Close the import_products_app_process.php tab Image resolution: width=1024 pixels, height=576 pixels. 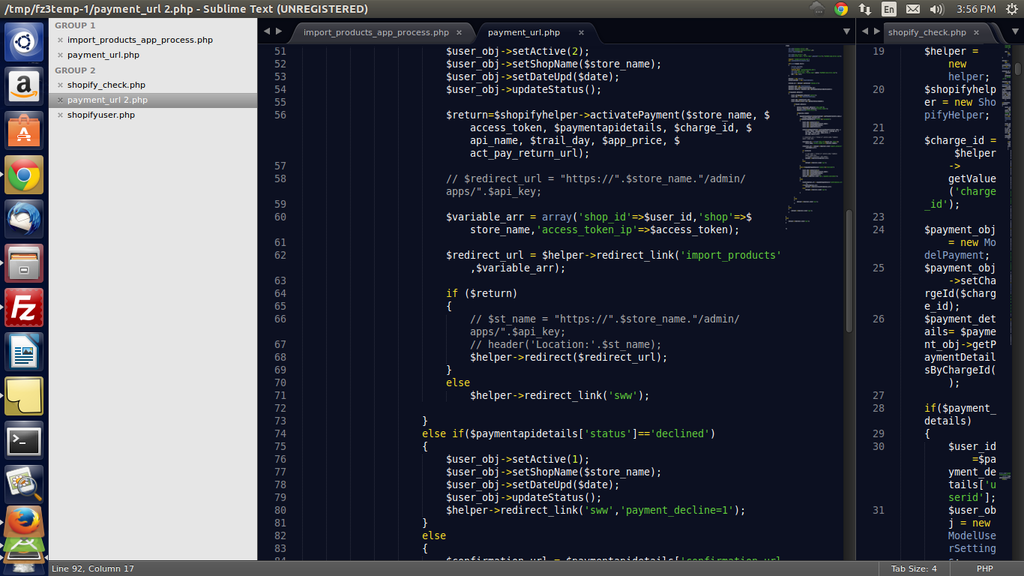(x=460, y=32)
